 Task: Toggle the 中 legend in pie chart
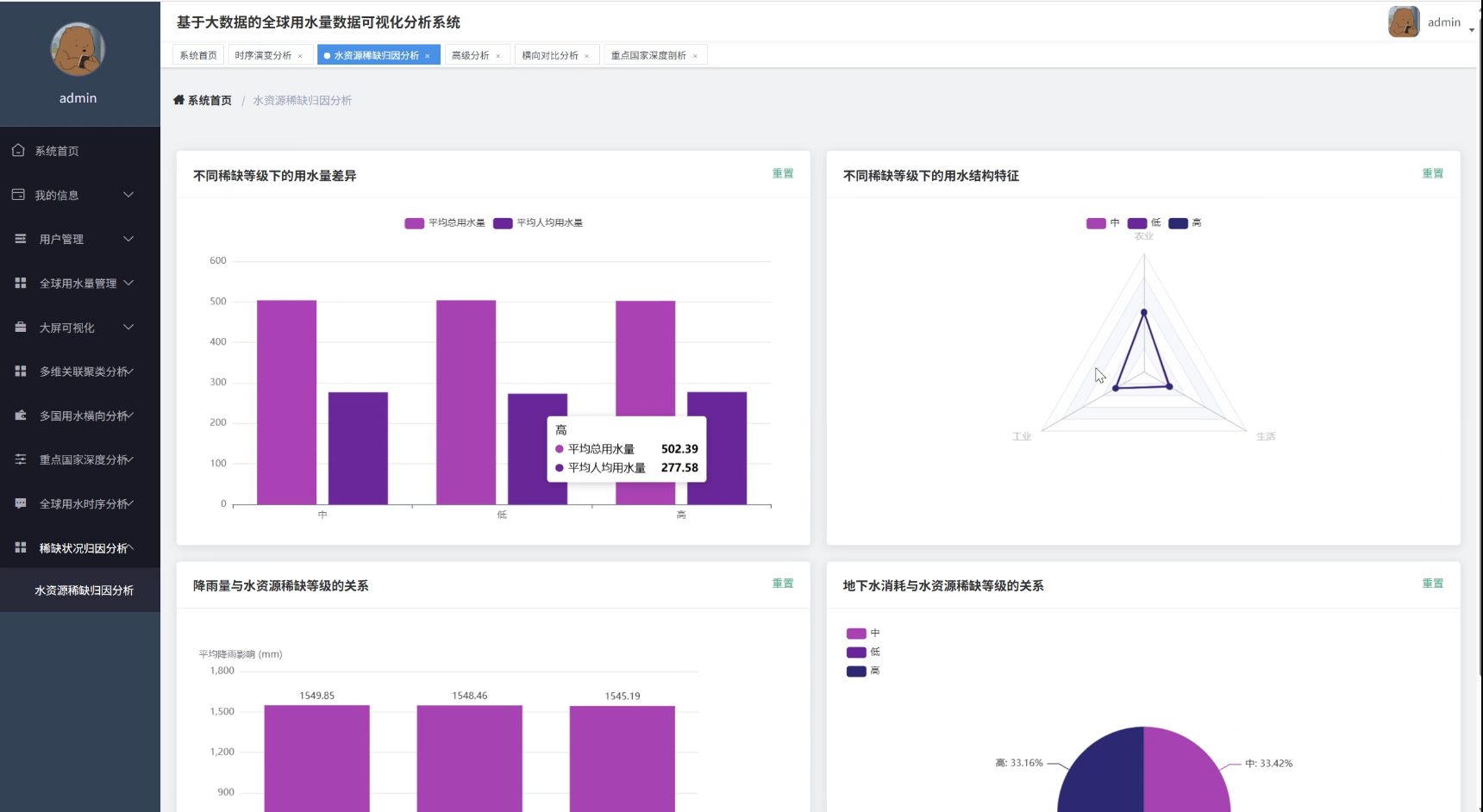(x=863, y=633)
